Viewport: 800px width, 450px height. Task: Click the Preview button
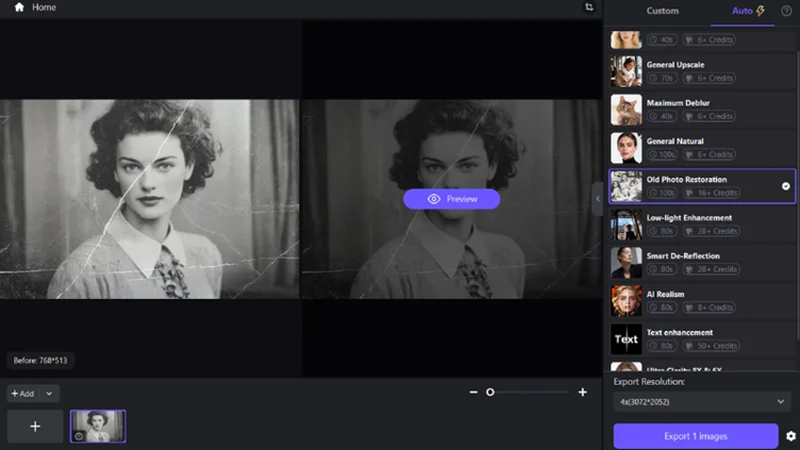pos(452,199)
